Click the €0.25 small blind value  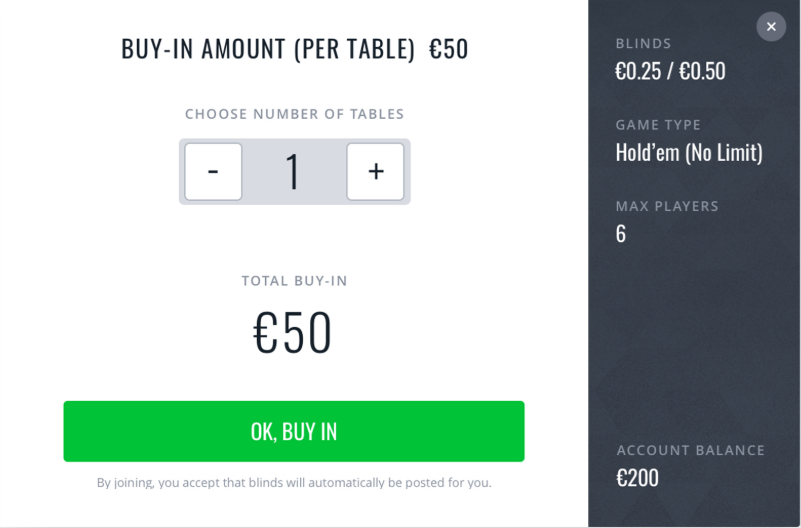[x=637, y=71]
